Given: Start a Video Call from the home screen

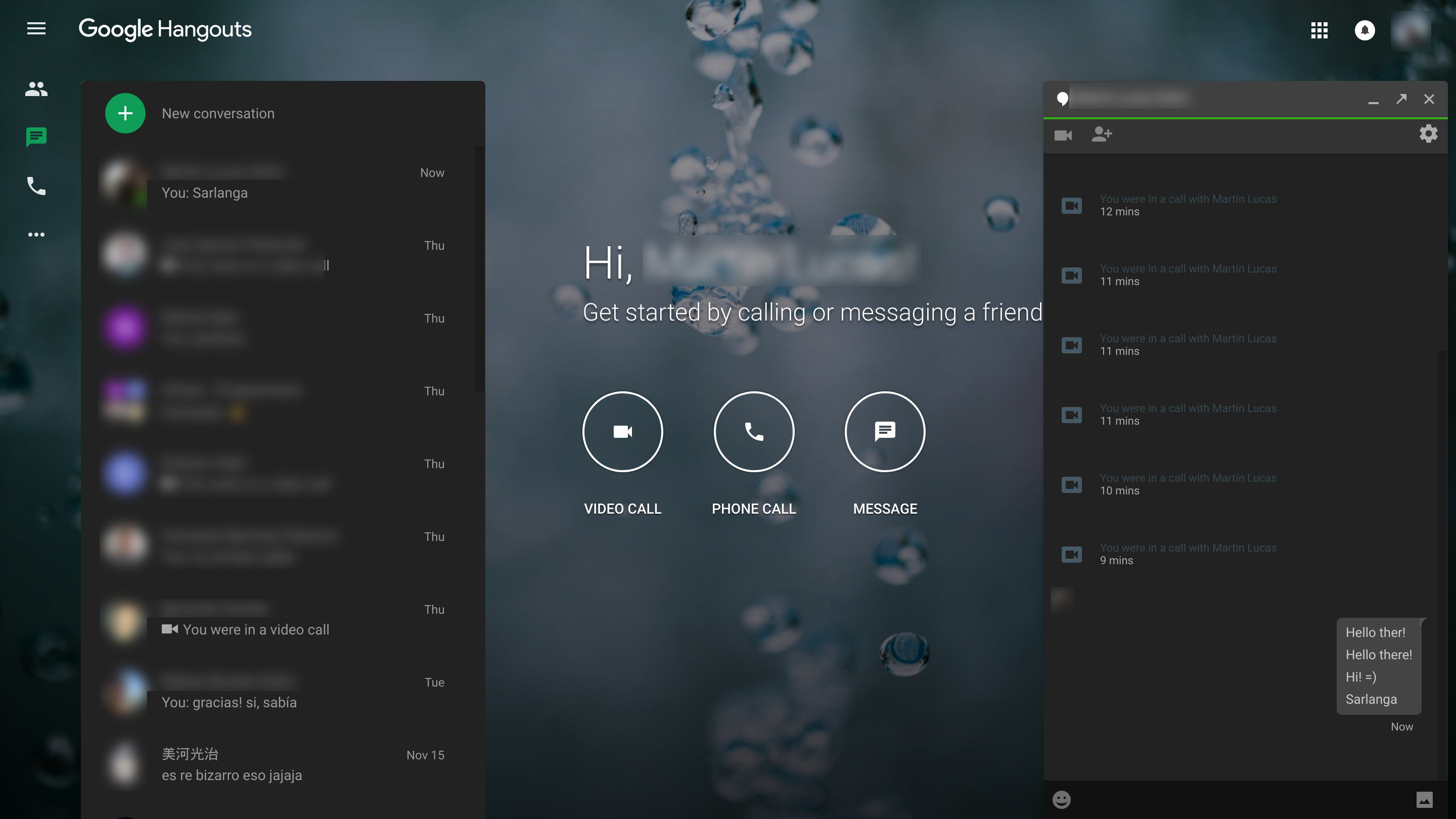Looking at the screenshot, I should pyautogui.click(x=622, y=431).
